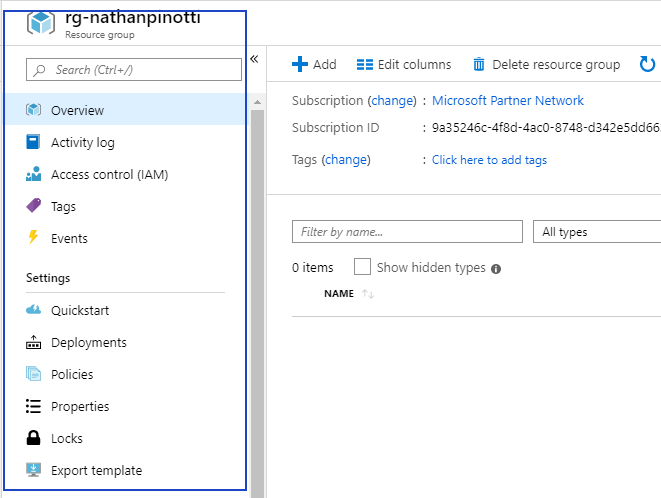The height and width of the screenshot is (498, 661).
Task: Click the Policies documents icon
Action: click(x=33, y=374)
